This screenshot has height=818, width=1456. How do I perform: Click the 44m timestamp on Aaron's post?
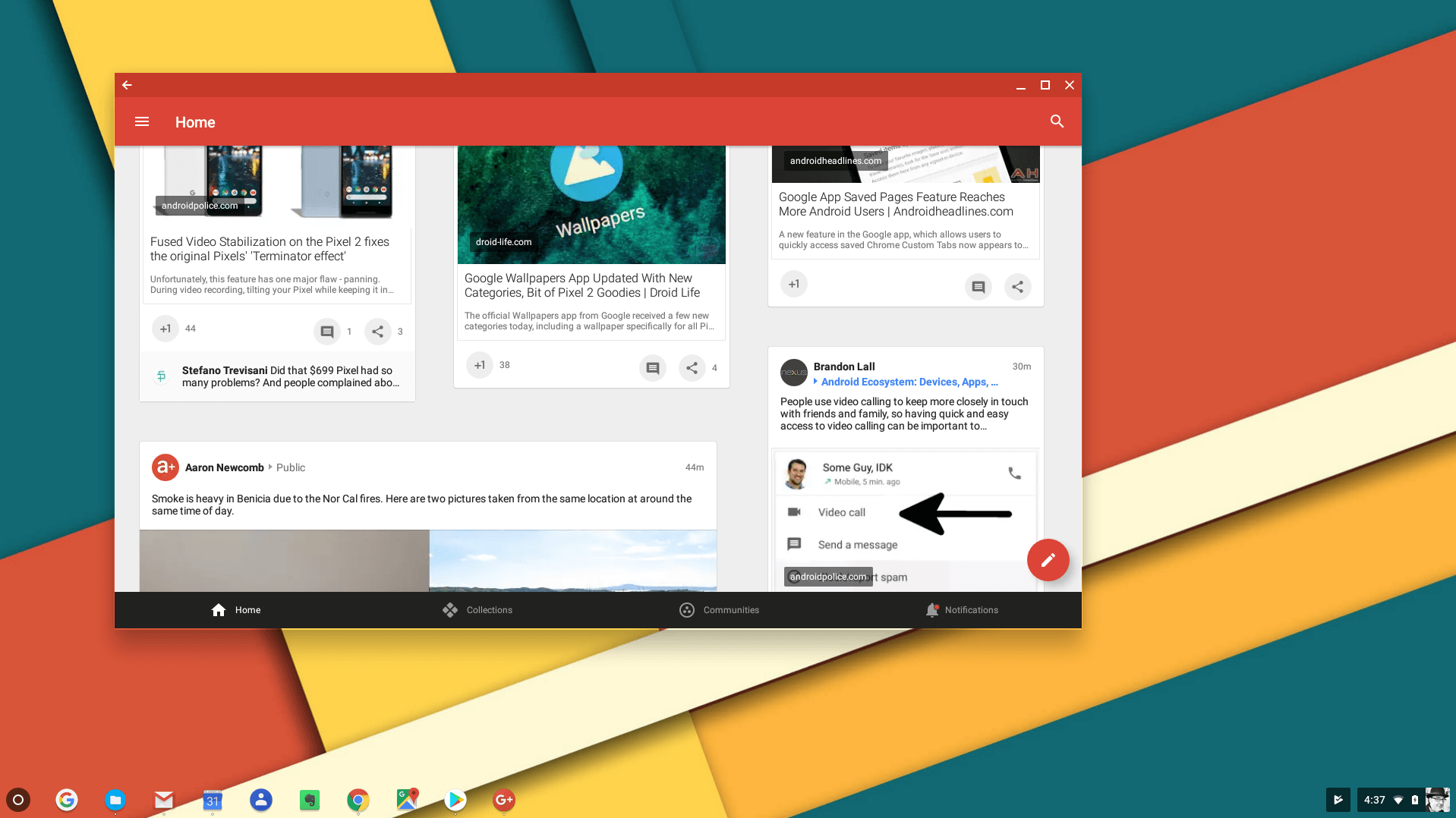pos(695,467)
